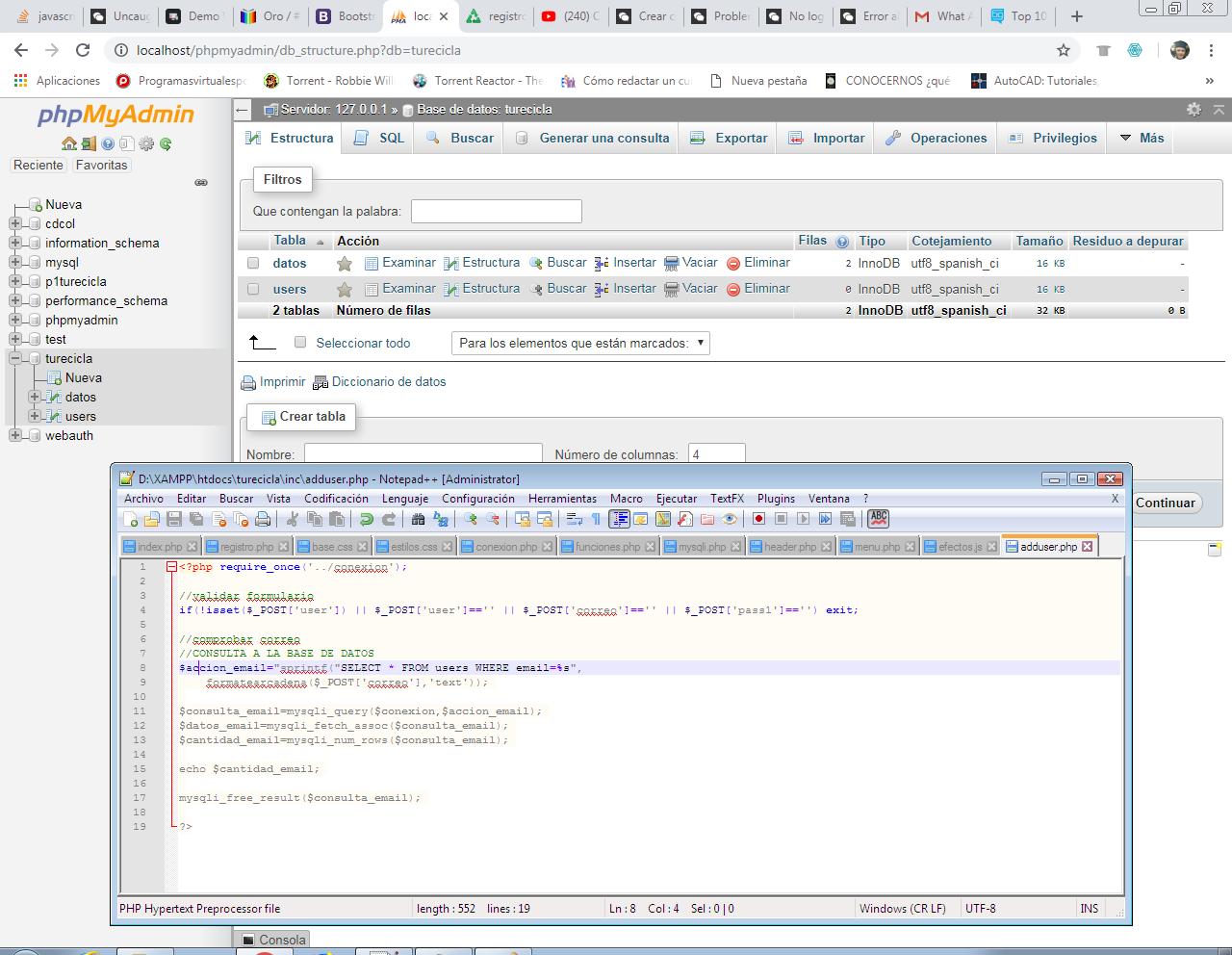Screen dimensions: 1232x955
Task: Open the phpMyAdmin page settings gear
Action: pyautogui.click(x=1193, y=110)
